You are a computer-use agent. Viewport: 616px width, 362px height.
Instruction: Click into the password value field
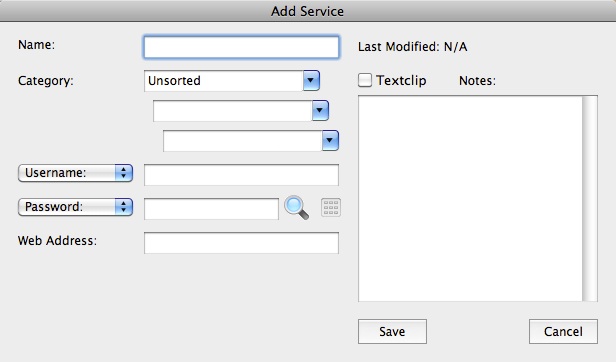211,209
